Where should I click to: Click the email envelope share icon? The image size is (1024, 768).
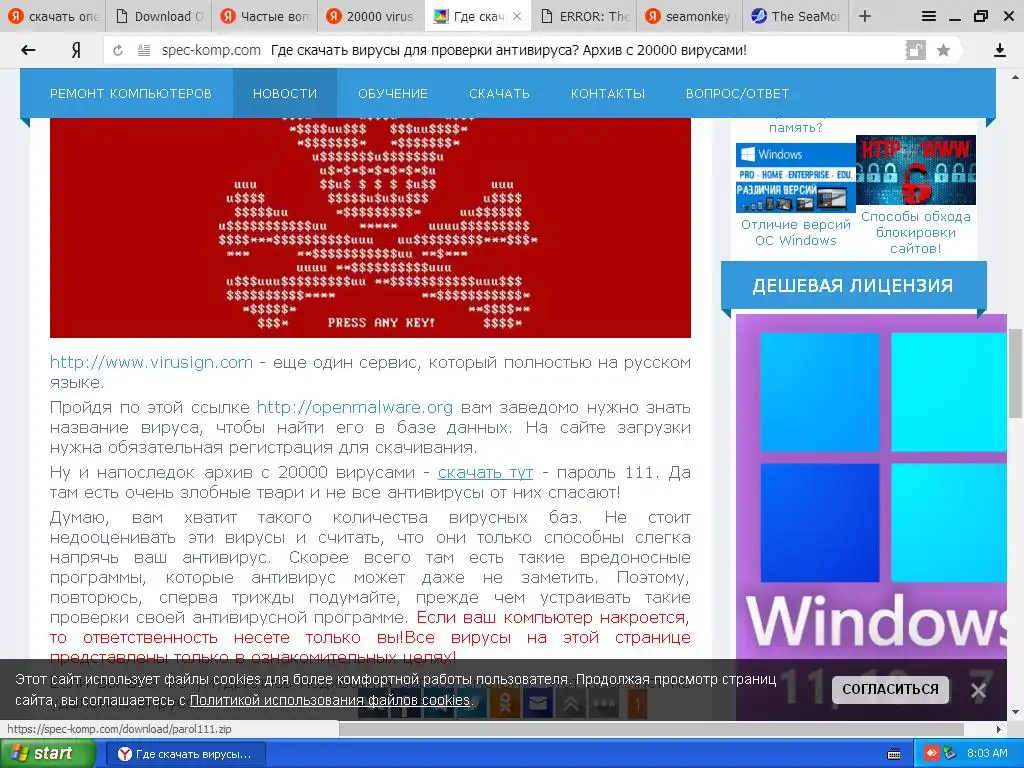(538, 703)
